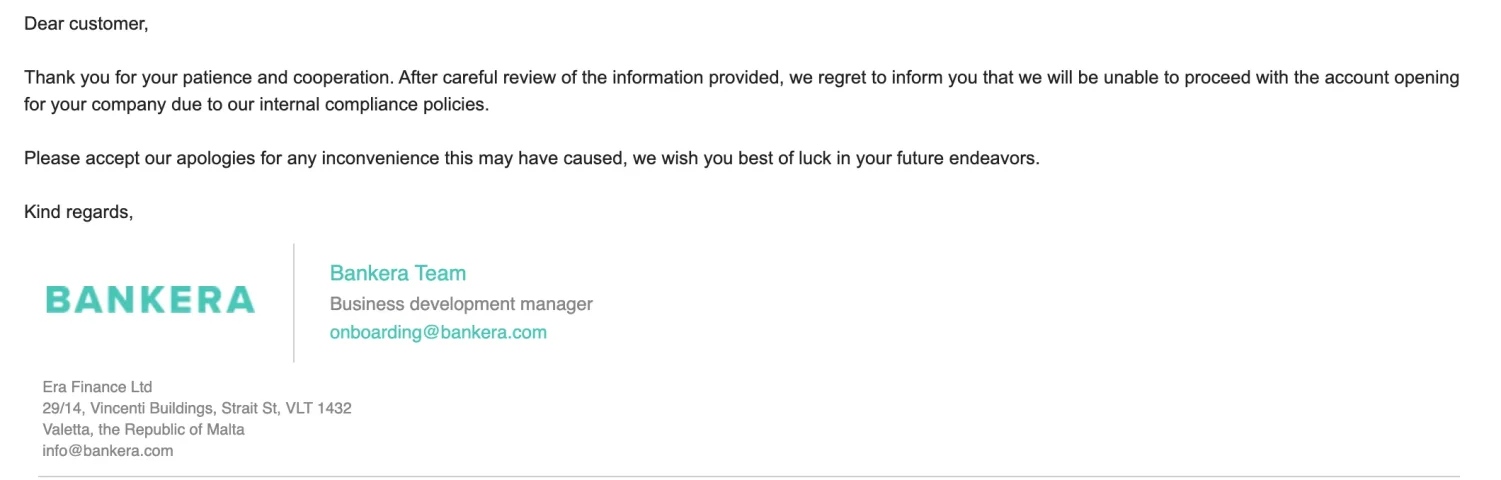The width and height of the screenshot is (1501, 480).
Task: Open the onboarding@bankera.com email link
Action: click(438, 333)
